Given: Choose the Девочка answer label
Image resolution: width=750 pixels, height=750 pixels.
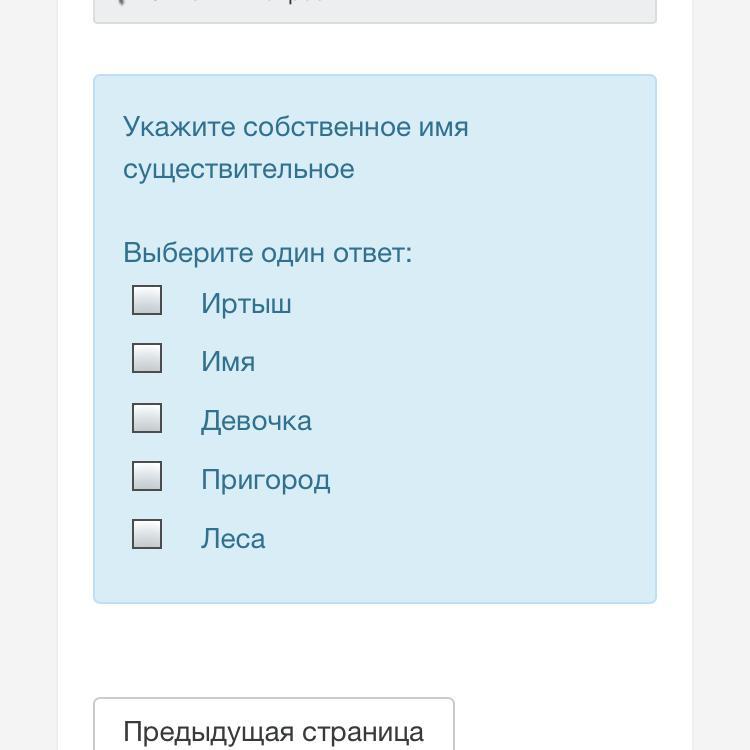Looking at the screenshot, I should 256,421.
